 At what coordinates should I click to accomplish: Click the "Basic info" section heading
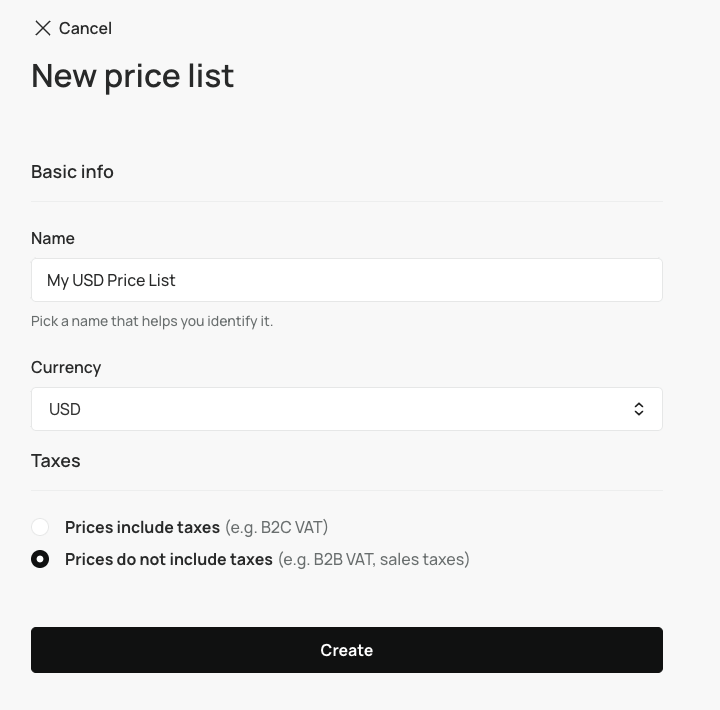click(72, 171)
